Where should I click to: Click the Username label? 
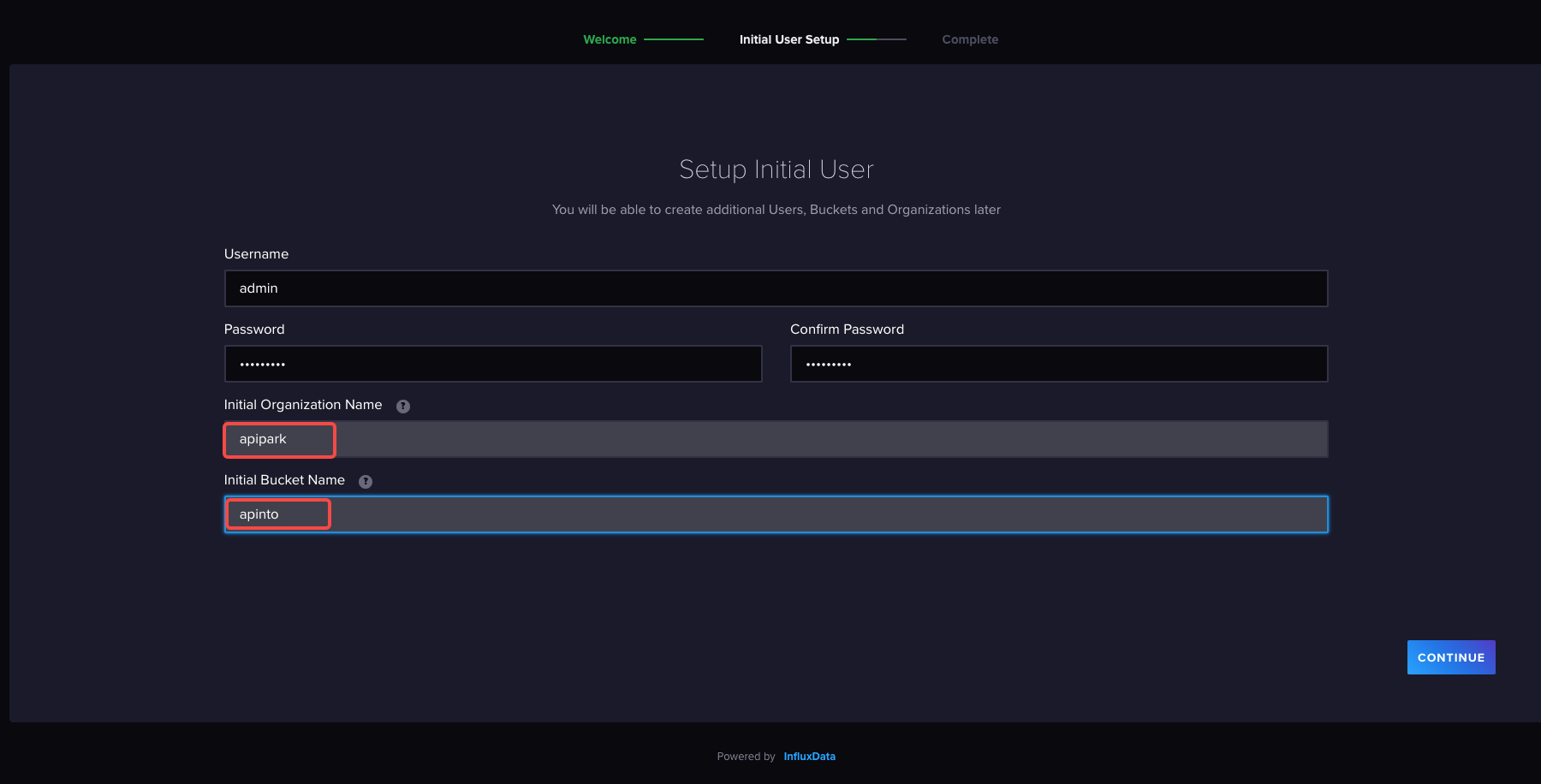[x=256, y=254]
